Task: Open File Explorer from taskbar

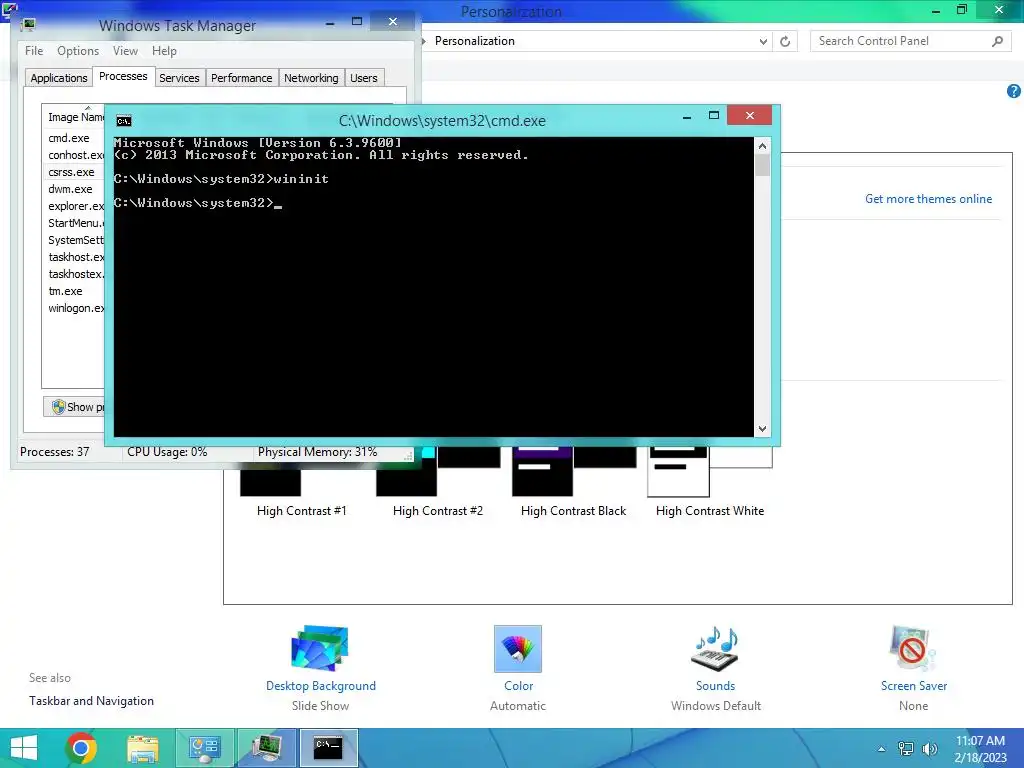Action: (x=143, y=748)
